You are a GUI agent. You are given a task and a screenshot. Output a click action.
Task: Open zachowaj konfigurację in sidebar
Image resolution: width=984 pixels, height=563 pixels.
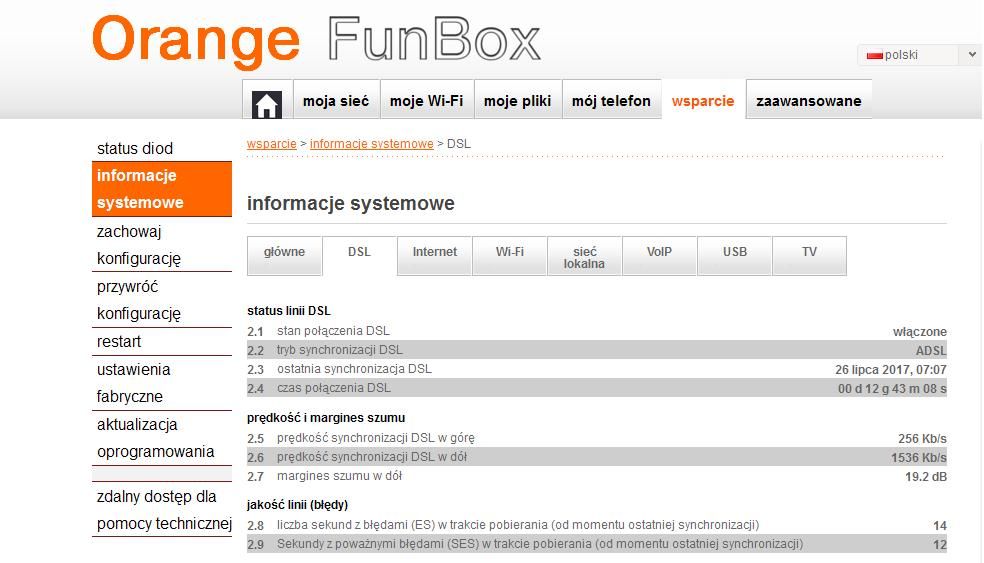162,245
